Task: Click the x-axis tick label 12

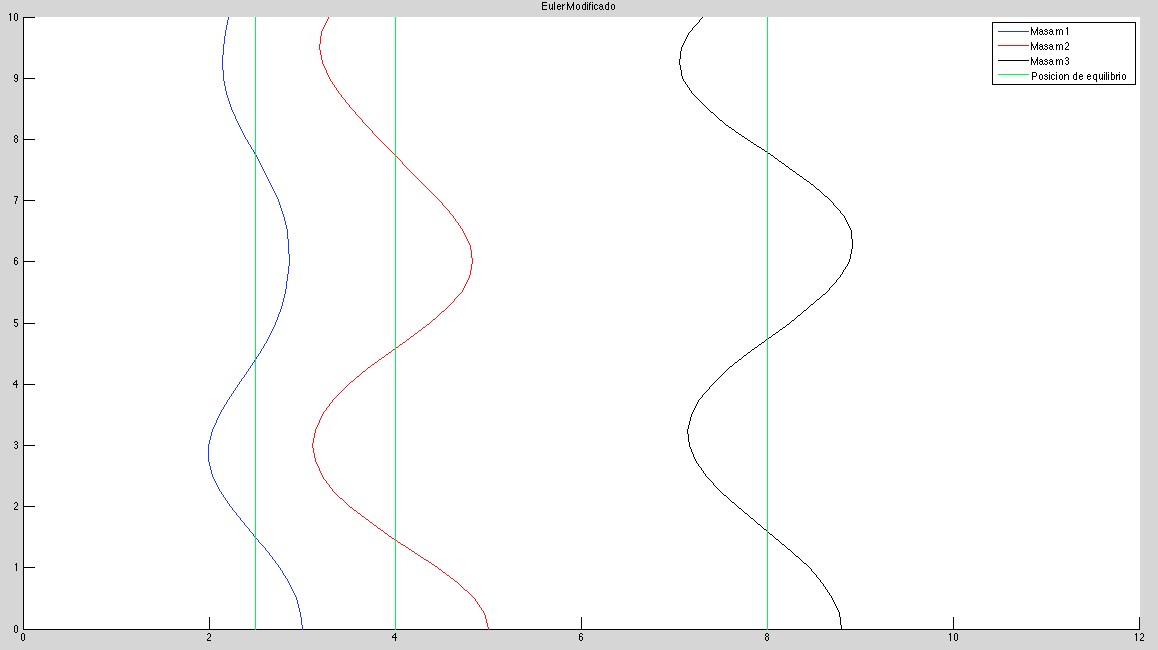Action: pyautogui.click(x=1138, y=637)
